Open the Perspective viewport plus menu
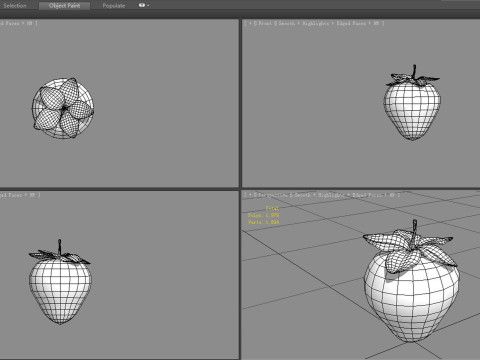The height and width of the screenshot is (360, 480). tap(250, 195)
